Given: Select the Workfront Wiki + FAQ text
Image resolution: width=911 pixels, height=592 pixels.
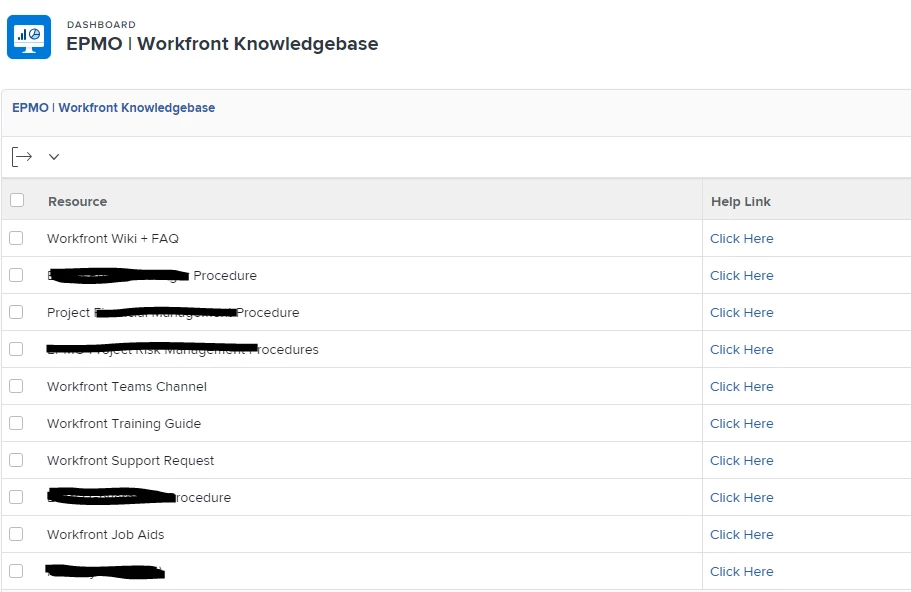Looking at the screenshot, I should point(113,239).
